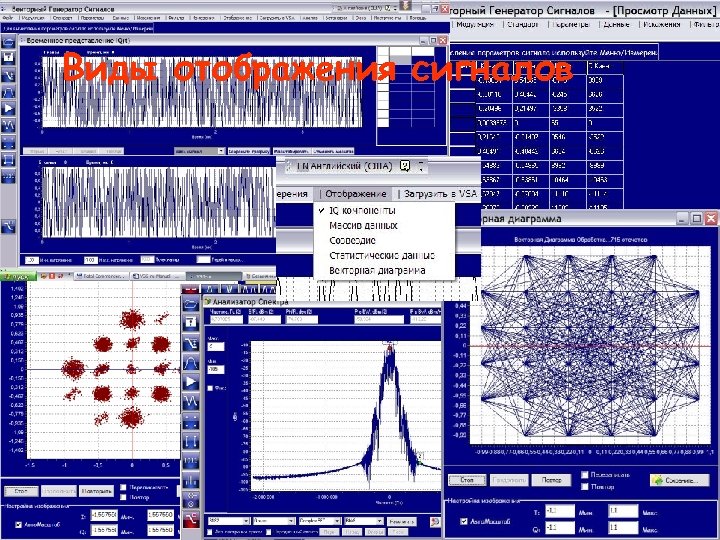
Task: Toggle Повтор checkbox in constellation window
Action: (x=123, y=497)
